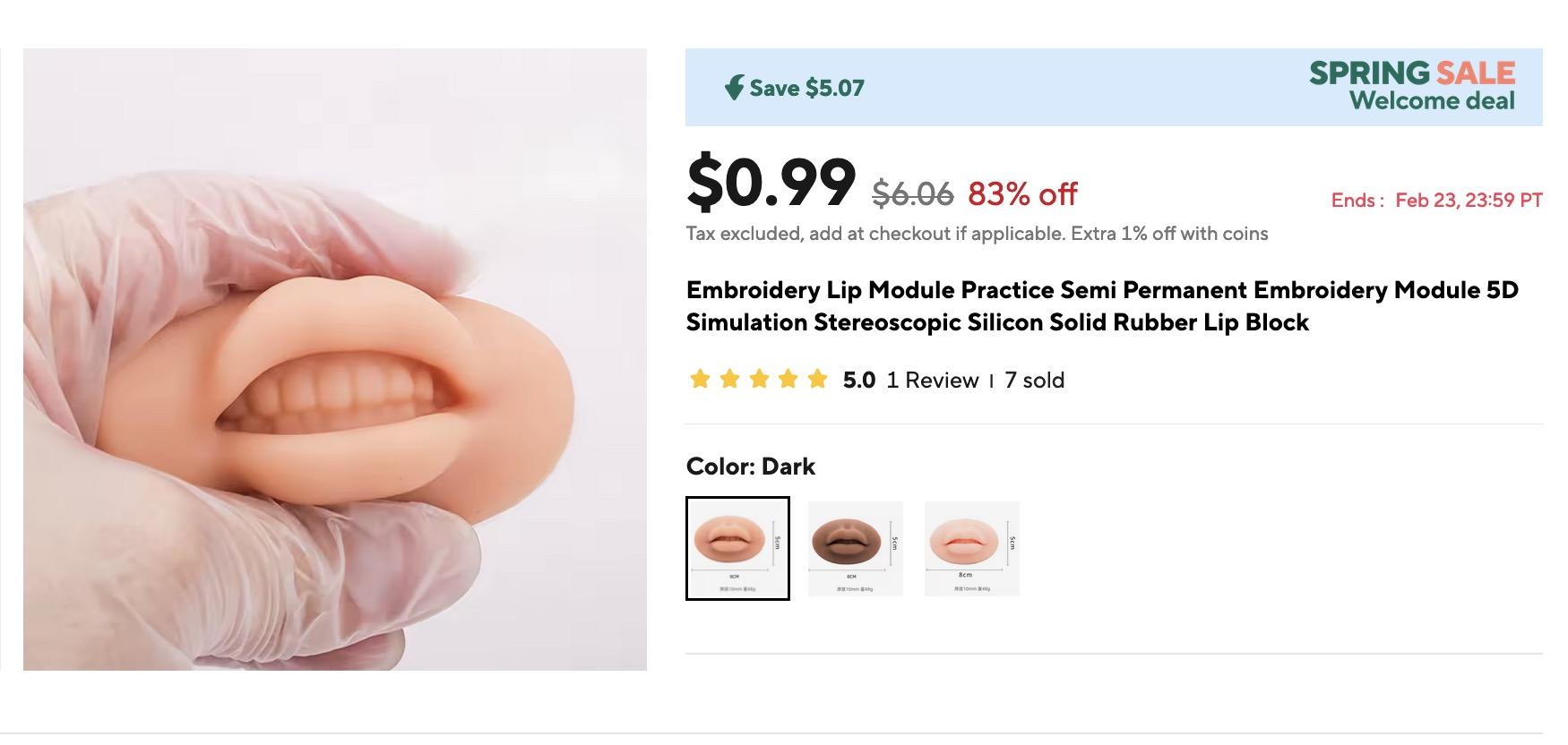Viewport: 1568px width, 745px height.
Task: Click the SPRING SALE Welcome deal banner
Action: click(x=1411, y=87)
